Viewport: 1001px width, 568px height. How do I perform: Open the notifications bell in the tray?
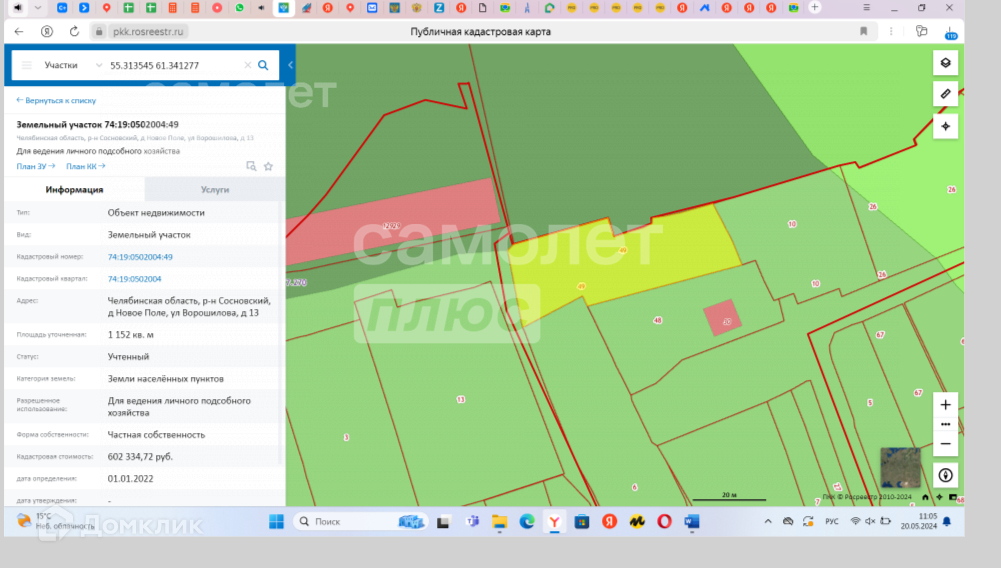click(x=947, y=521)
